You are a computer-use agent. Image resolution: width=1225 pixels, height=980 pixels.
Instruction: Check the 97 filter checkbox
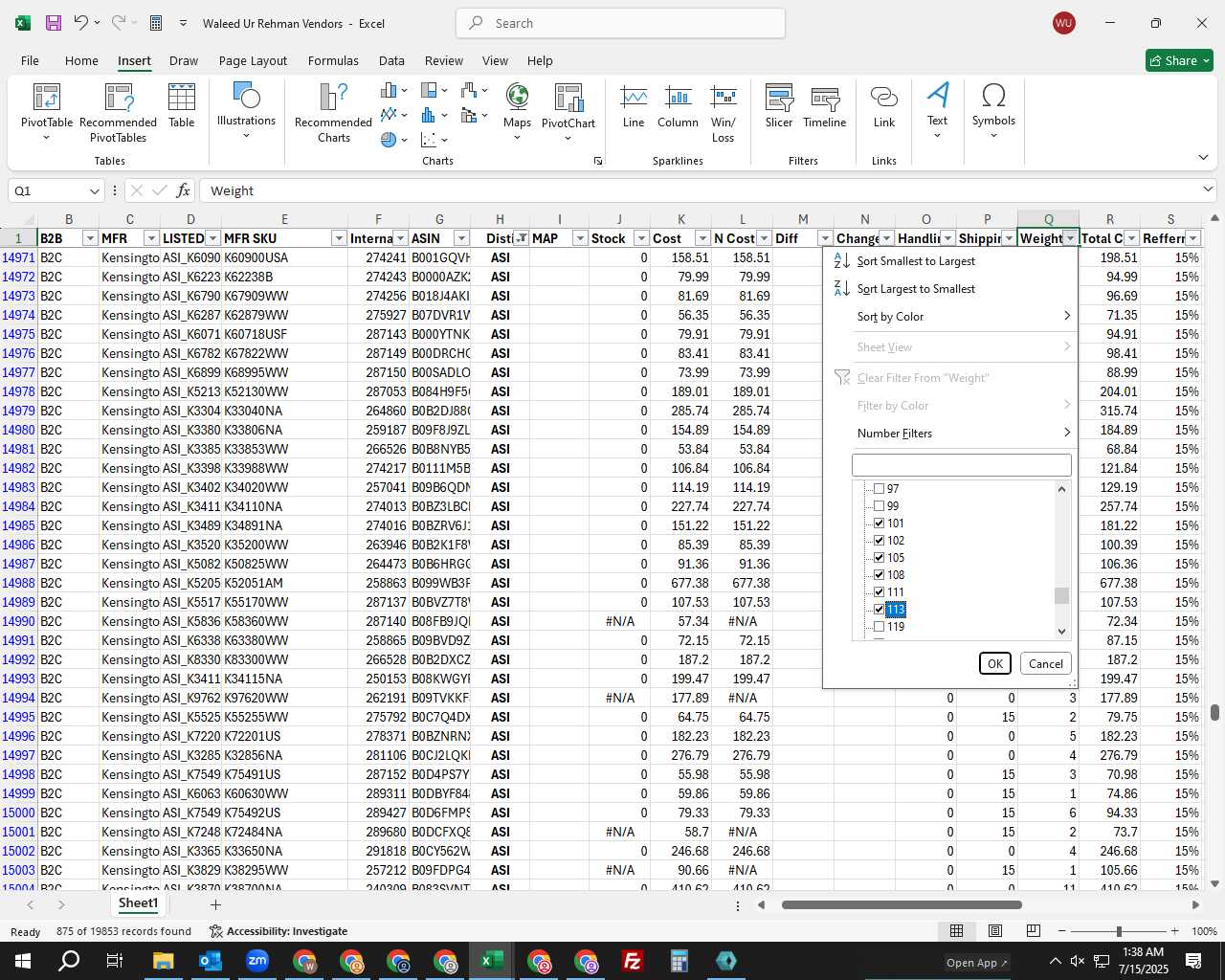(879, 489)
